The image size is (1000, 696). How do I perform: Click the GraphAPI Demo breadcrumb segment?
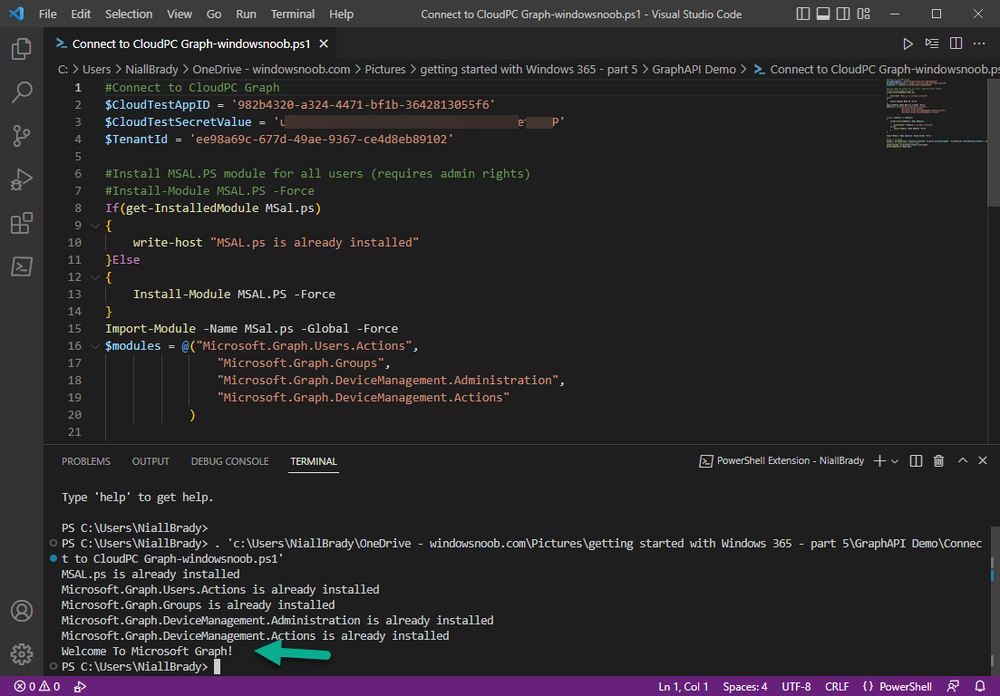point(694,70)
